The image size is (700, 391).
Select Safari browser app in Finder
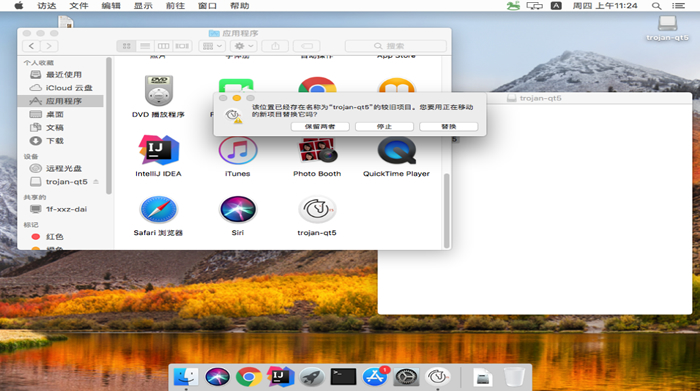[x=158, y=209]
